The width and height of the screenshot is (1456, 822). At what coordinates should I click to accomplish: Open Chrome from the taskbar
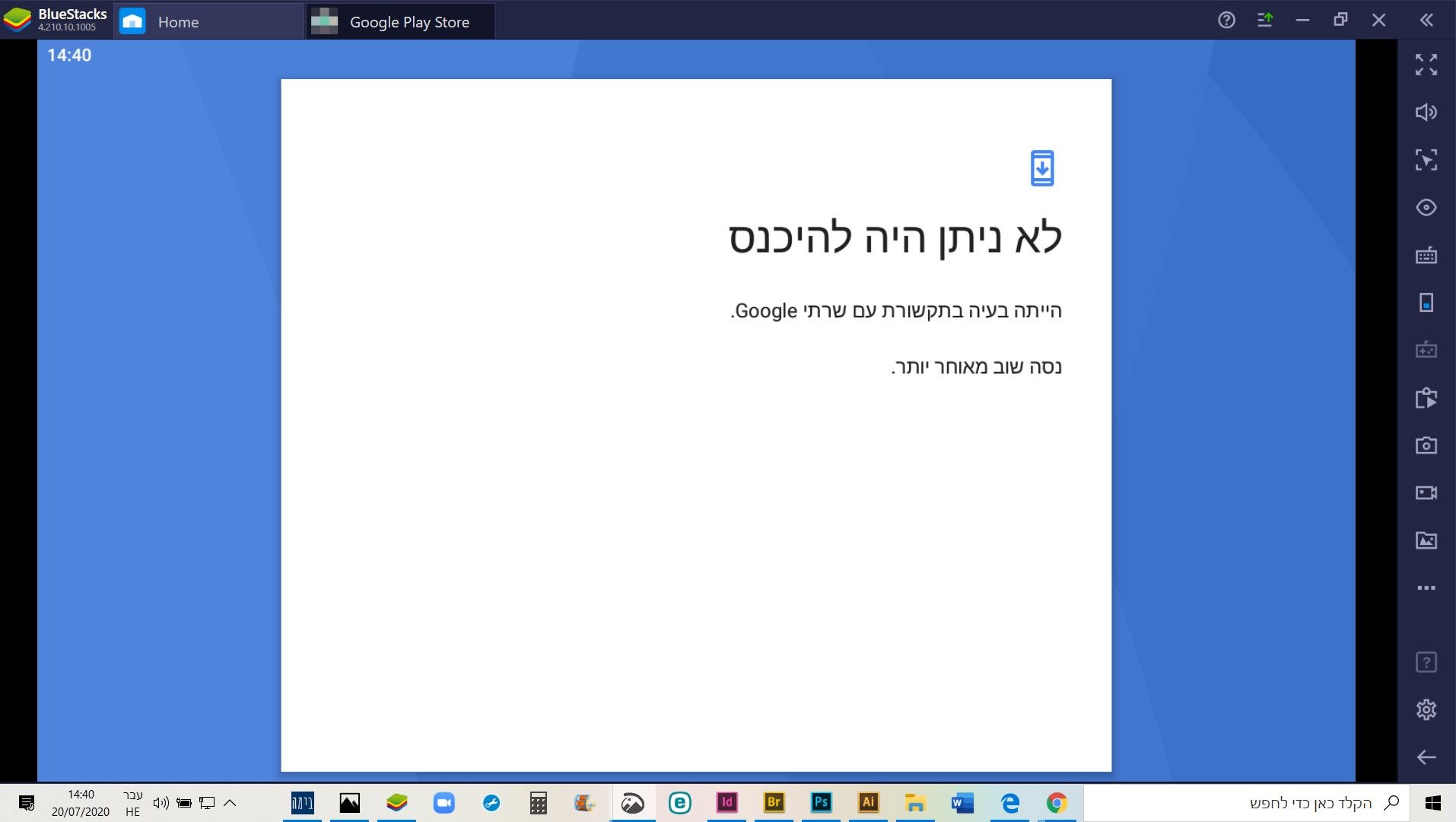[1057, 802]
